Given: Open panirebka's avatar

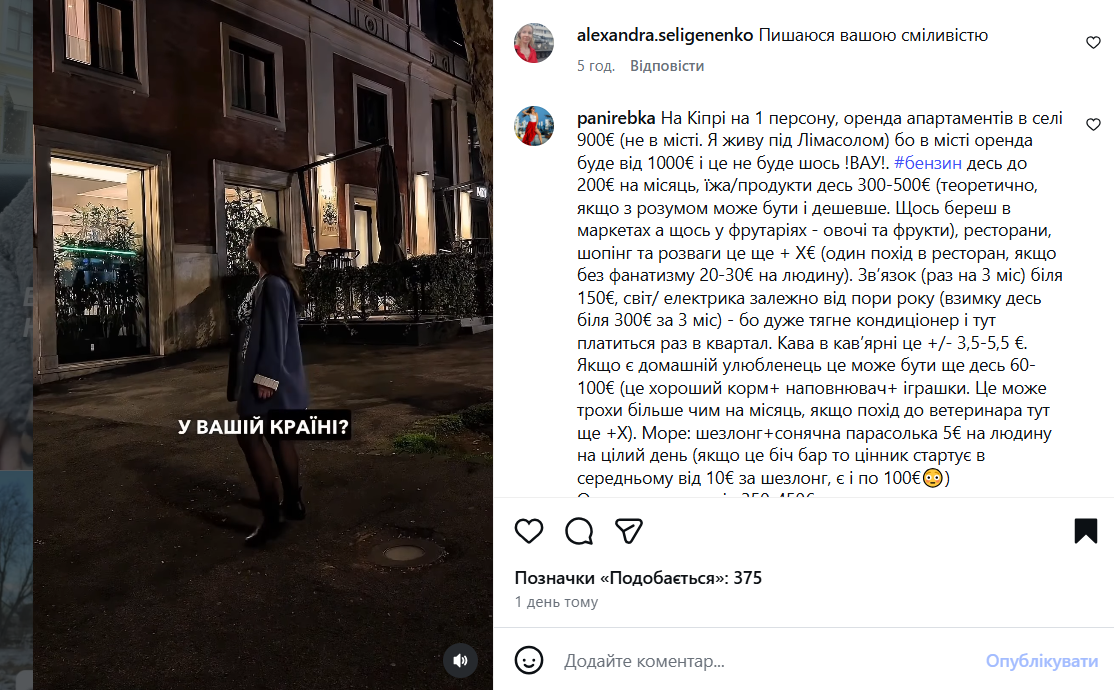Looking at the screenshot, I should [534, 126].
